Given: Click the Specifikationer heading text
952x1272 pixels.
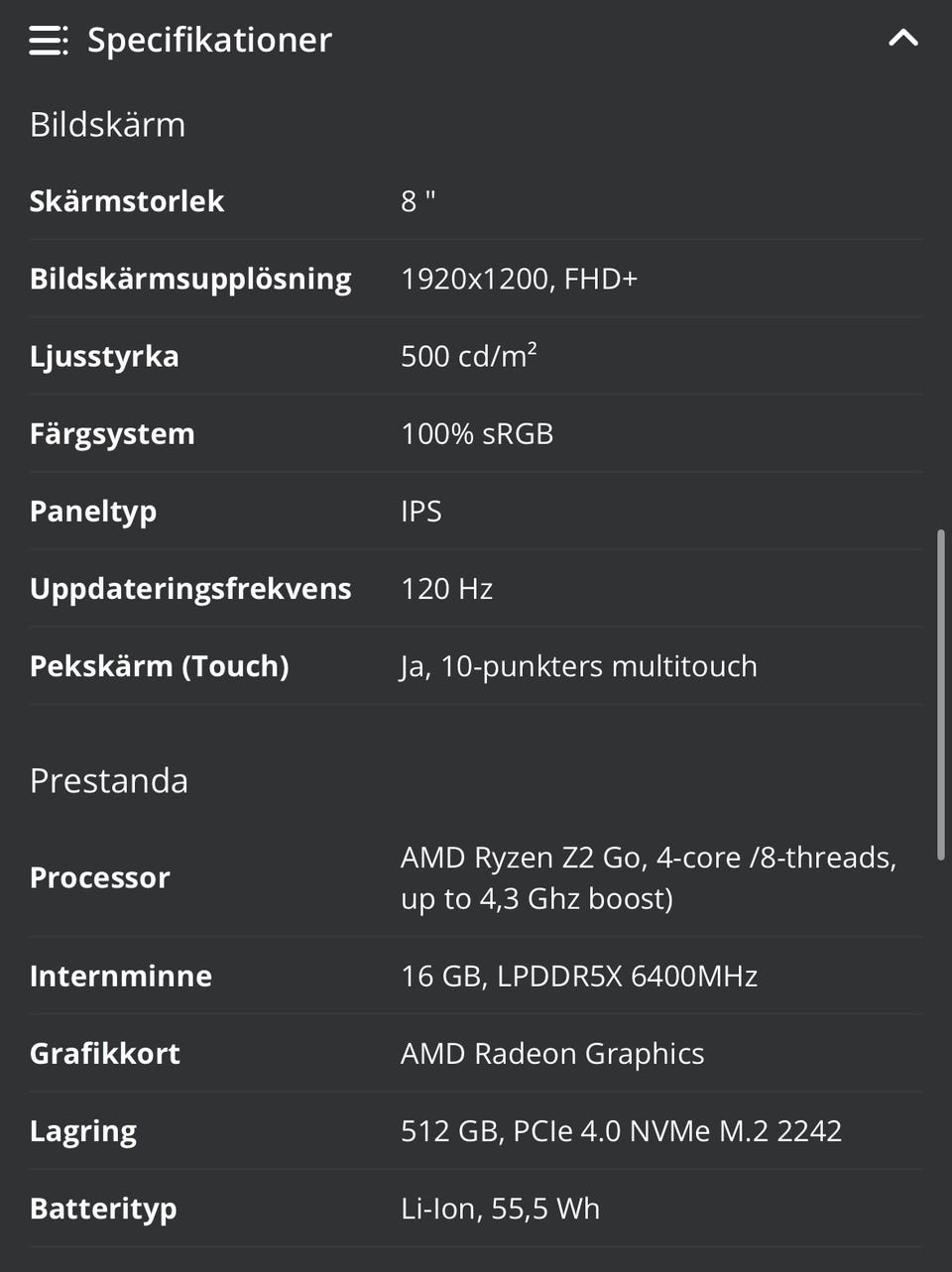Looking at the screenshot, I should pos(209,41).
